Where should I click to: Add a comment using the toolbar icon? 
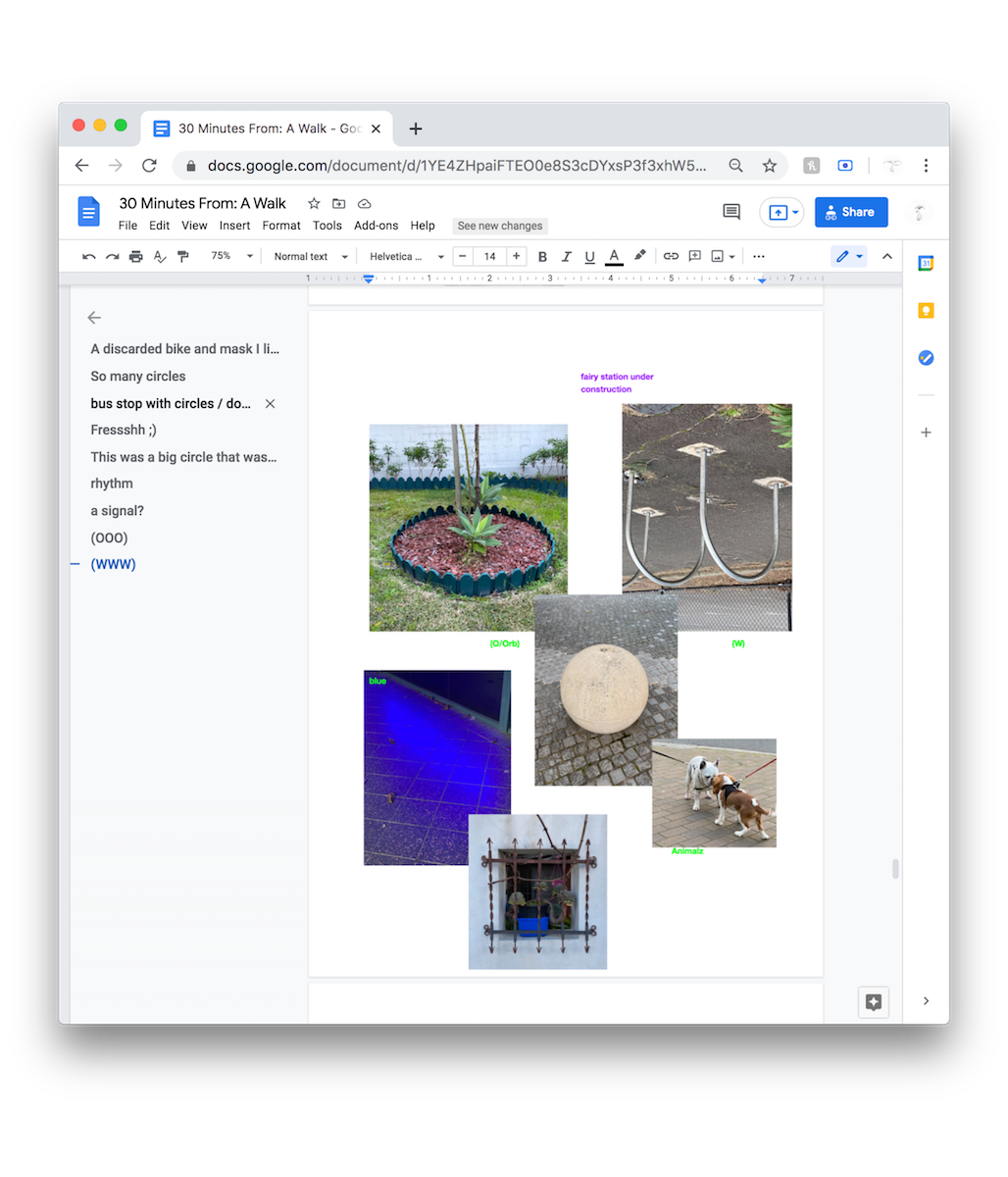click(x=695, y=256)
